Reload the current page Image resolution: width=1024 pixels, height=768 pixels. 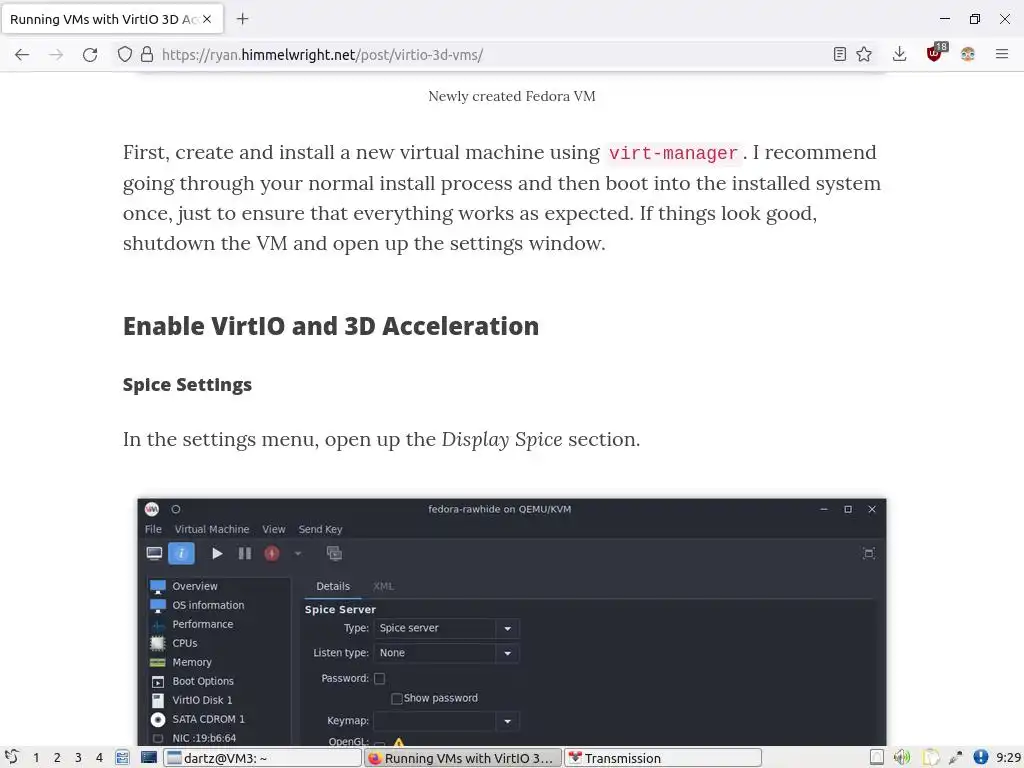point(90,55)
